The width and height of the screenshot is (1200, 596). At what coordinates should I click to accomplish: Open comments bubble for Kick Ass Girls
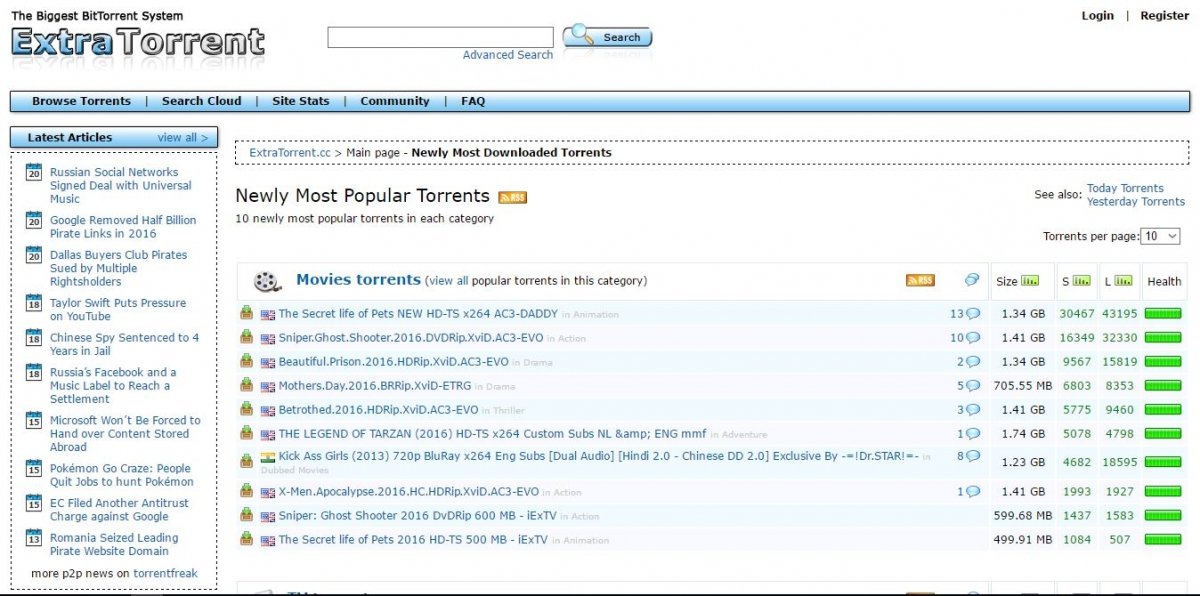tap(973, 457)
